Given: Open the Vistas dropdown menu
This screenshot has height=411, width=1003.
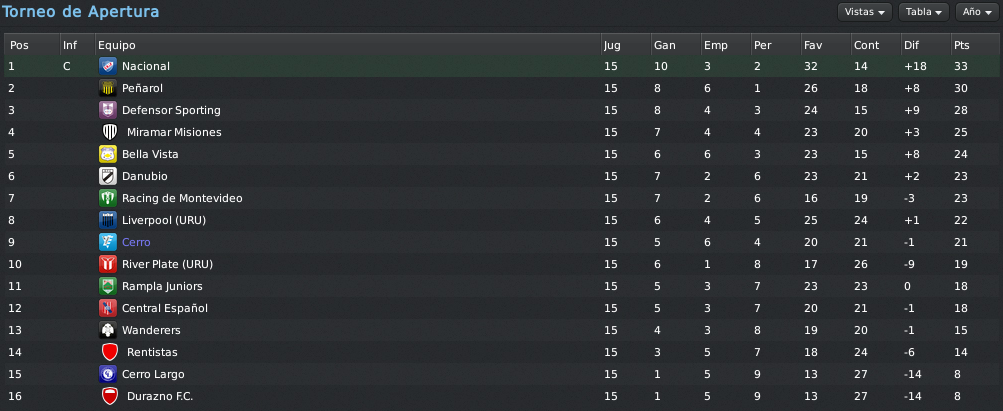Looking at the screenshot, I should (x=864, y=12).
